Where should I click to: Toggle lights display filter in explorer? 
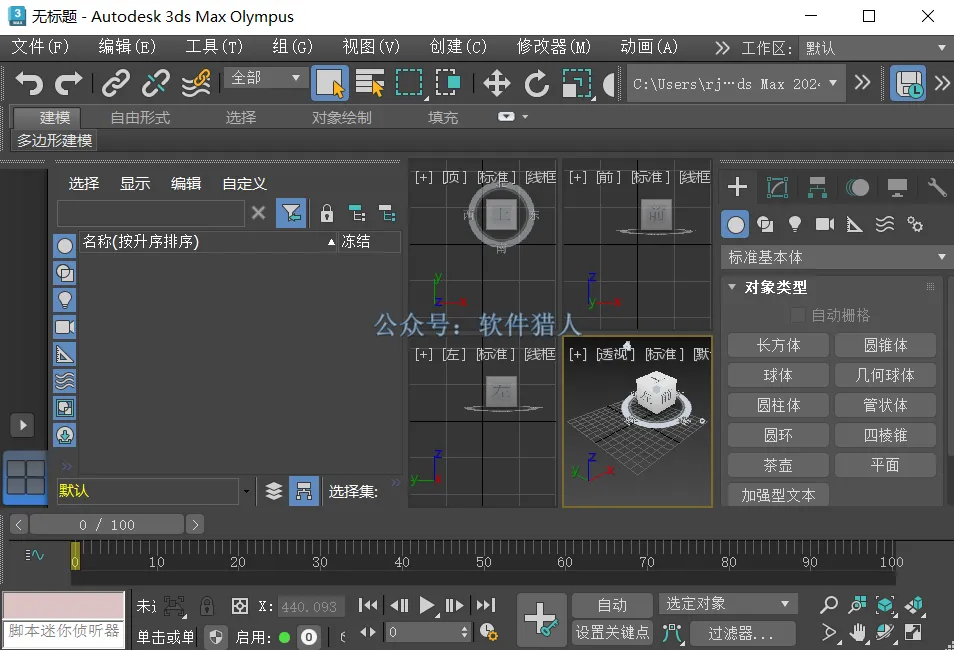tap(64, 299)
